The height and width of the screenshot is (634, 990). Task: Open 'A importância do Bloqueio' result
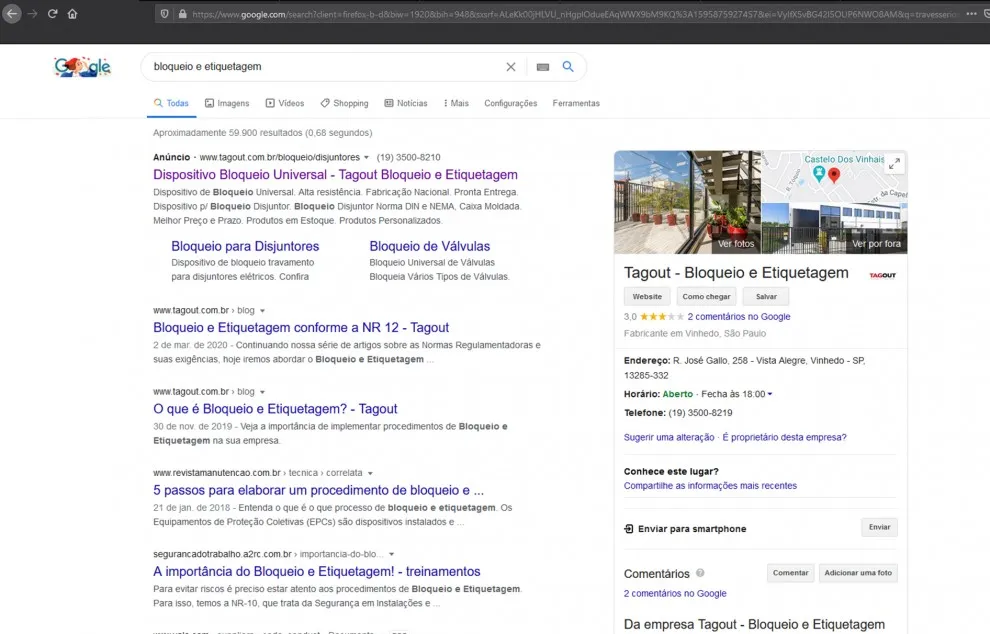click(x=316, y=571)
